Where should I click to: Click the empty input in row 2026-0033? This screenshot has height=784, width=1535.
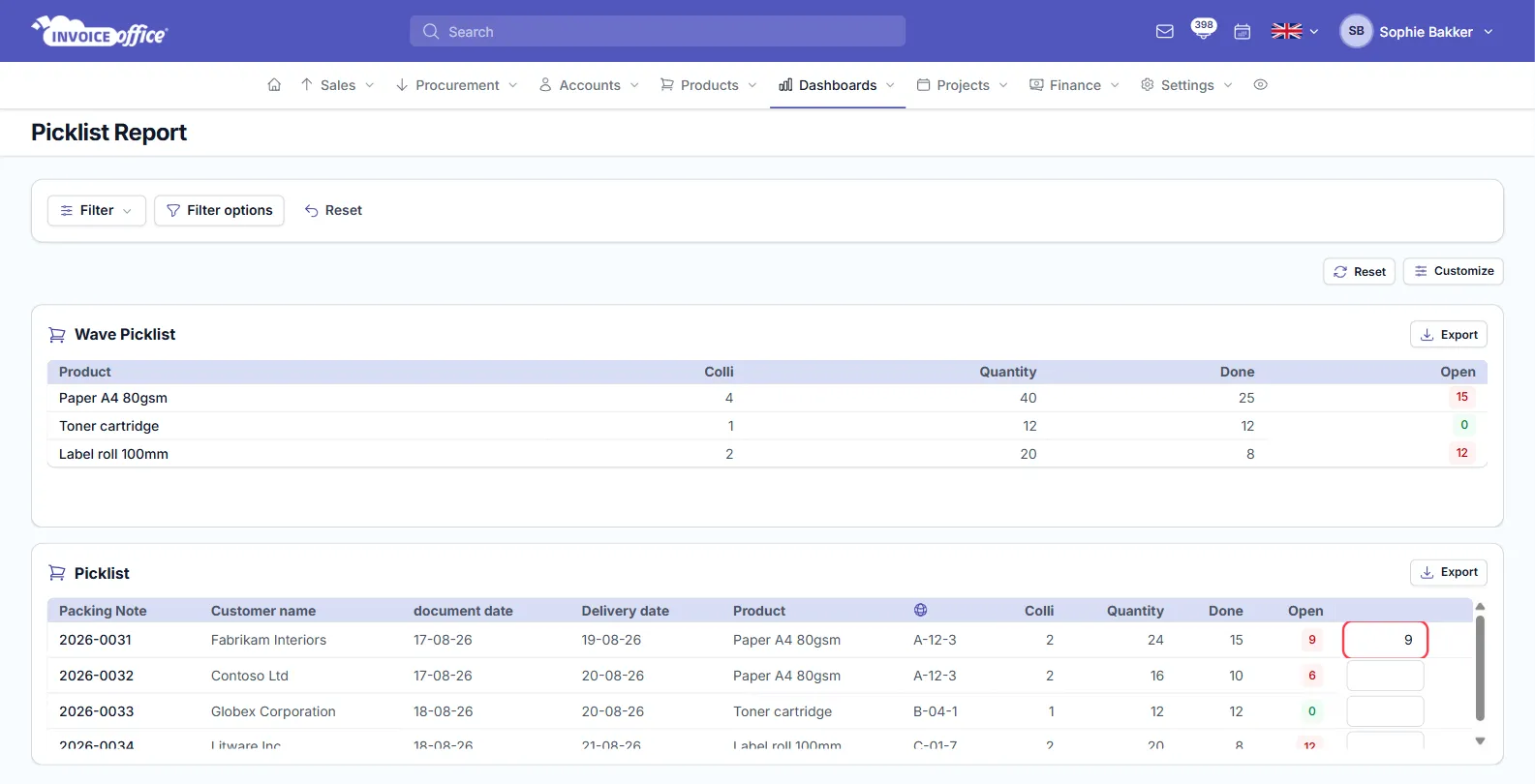click(1385, 711)
